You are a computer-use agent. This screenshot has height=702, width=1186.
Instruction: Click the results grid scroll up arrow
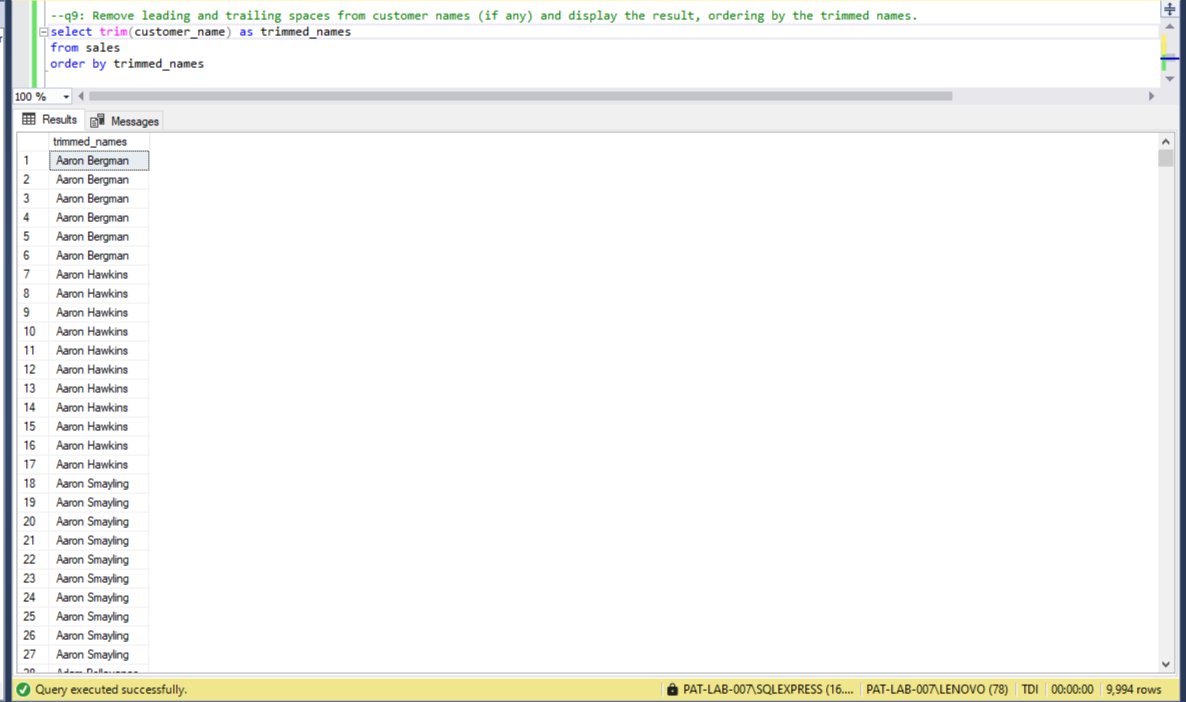[1166, 141]
